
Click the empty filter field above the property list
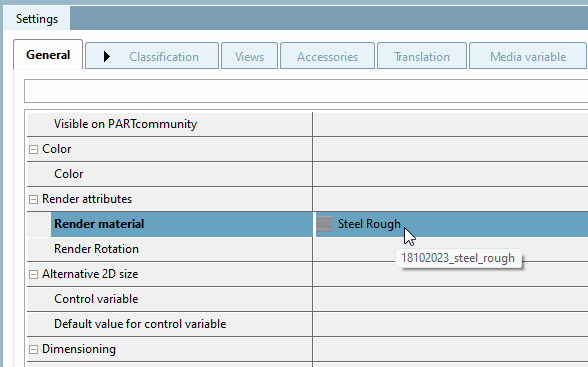[x=306, y=91]
